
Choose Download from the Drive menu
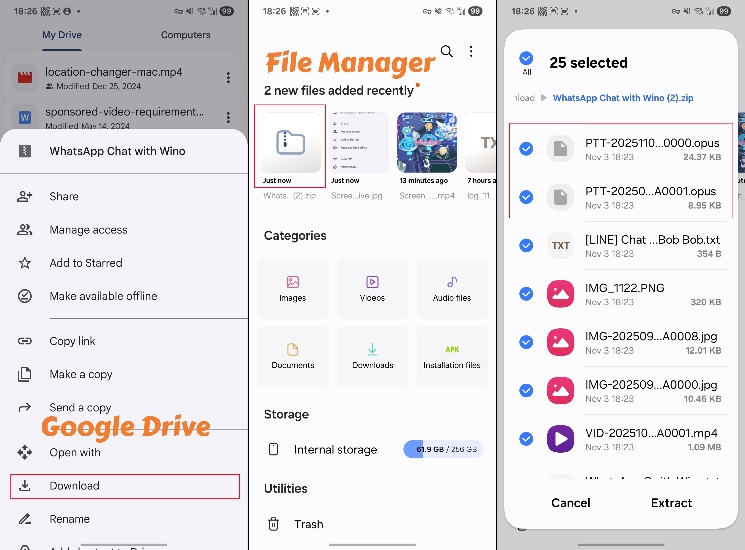[124, 486]
